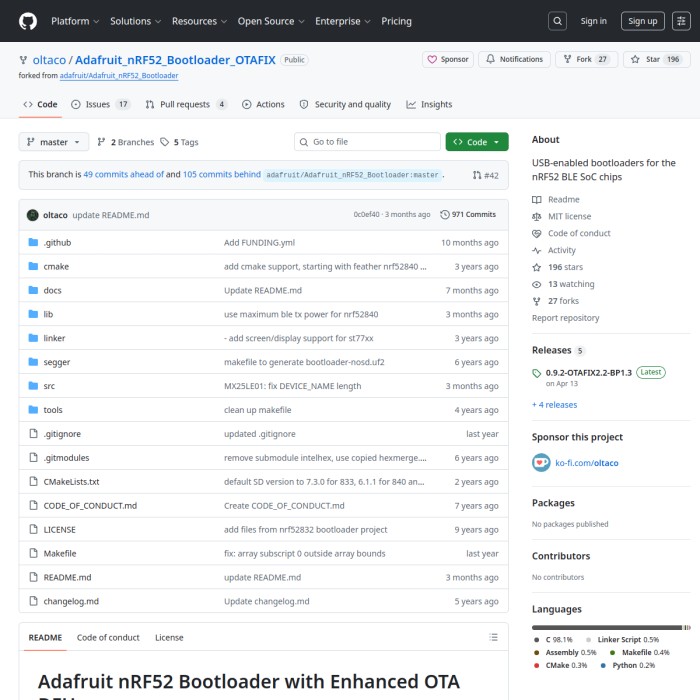The image size is (700, 700).
Task: Open the master branch selector dropdown
Action: coord(54,142)
